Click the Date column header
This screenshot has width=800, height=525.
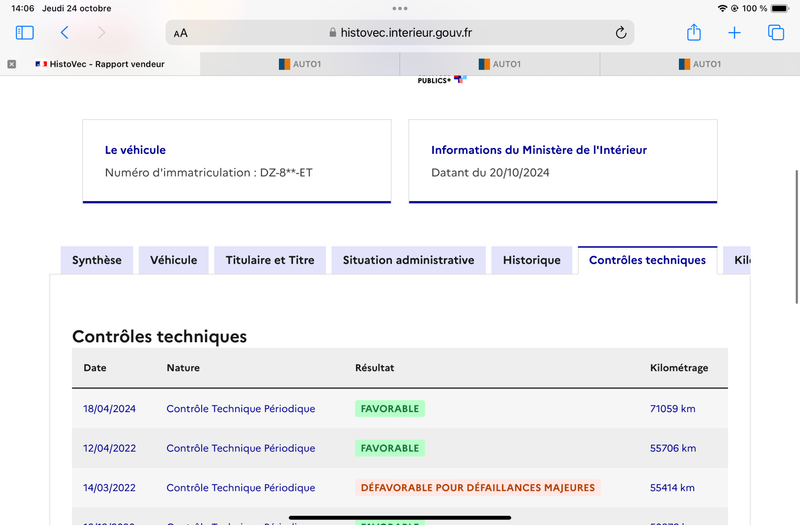pyautogui.click(x=95, y=368)
